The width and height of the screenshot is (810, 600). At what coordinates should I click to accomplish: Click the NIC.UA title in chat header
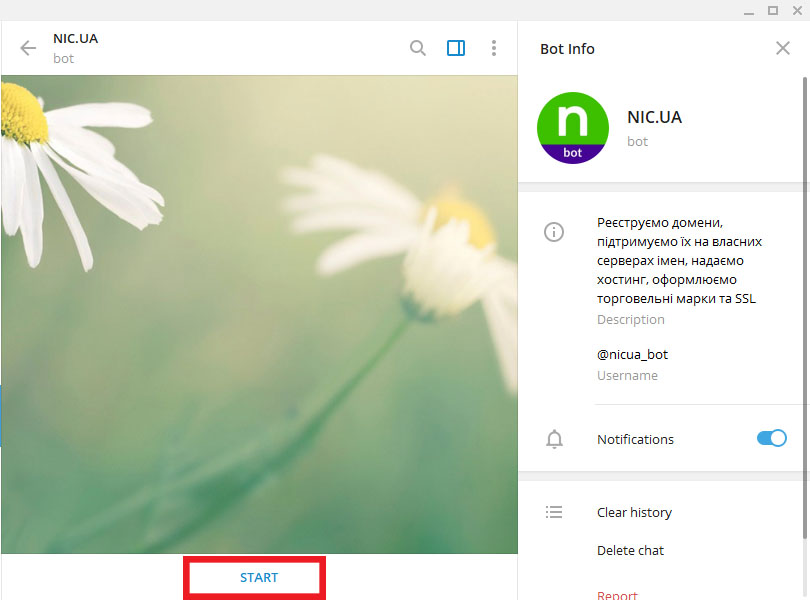coord(76,39)
